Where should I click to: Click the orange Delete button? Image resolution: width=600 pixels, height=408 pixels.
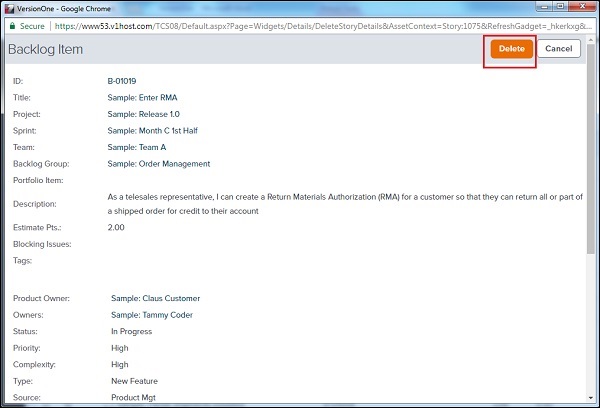click(x=512, y=49)
